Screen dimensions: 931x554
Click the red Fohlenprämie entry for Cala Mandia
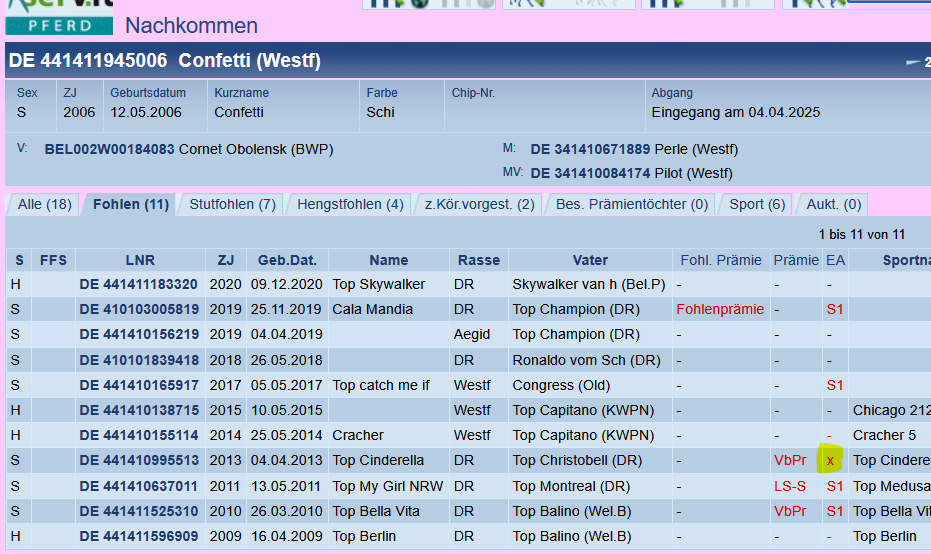point(720,309)
